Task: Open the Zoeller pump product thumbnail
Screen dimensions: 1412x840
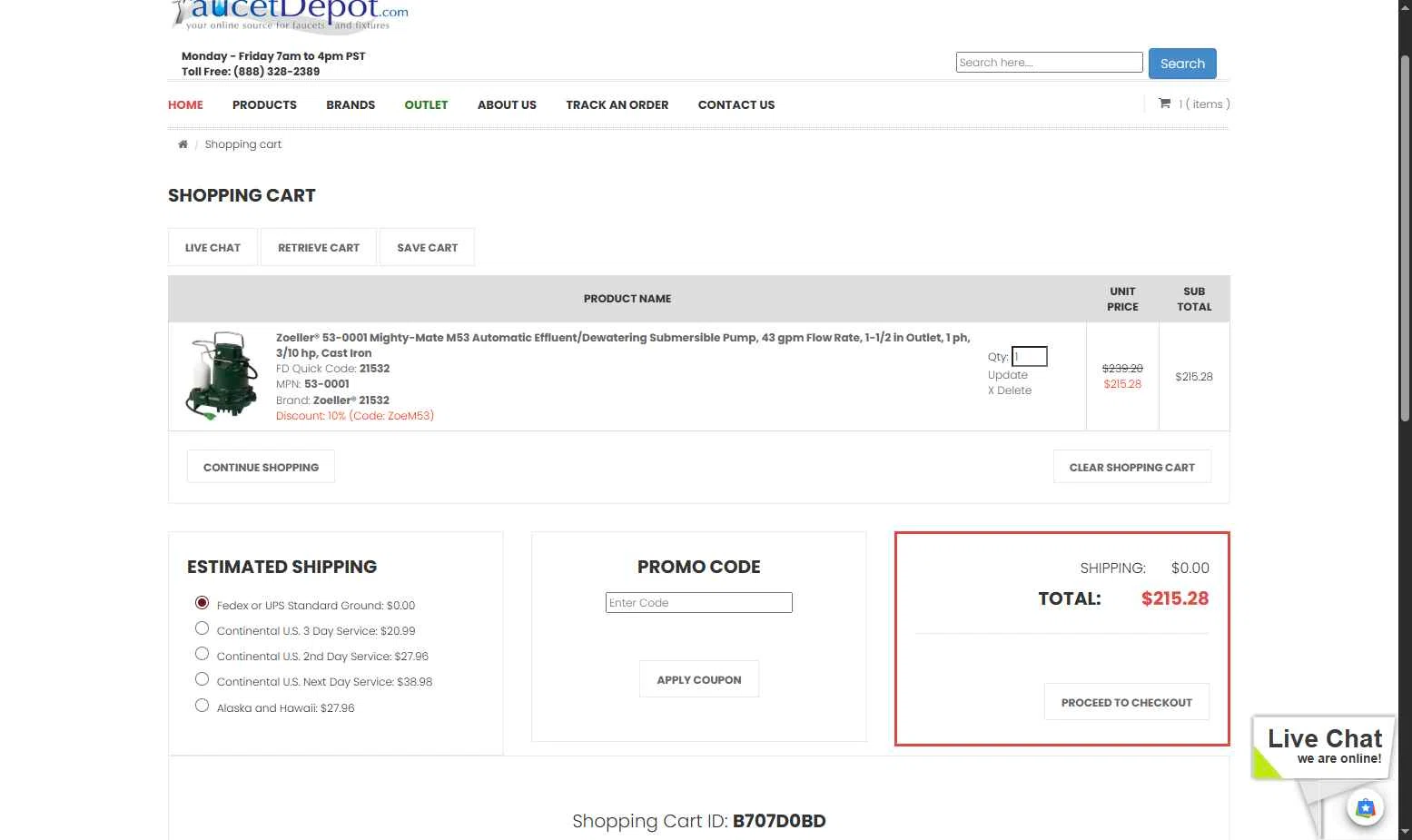Action: click(222, 376)
